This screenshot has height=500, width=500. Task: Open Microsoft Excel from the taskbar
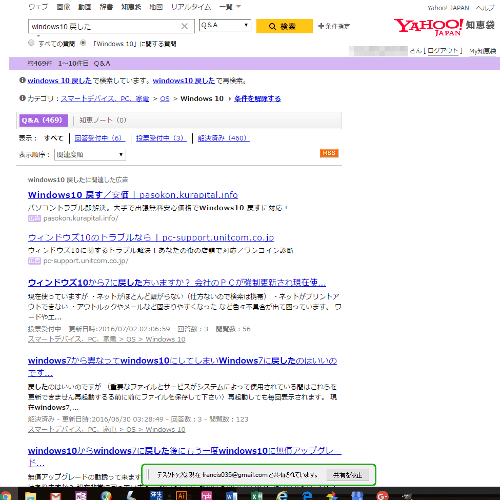[257, 495]
